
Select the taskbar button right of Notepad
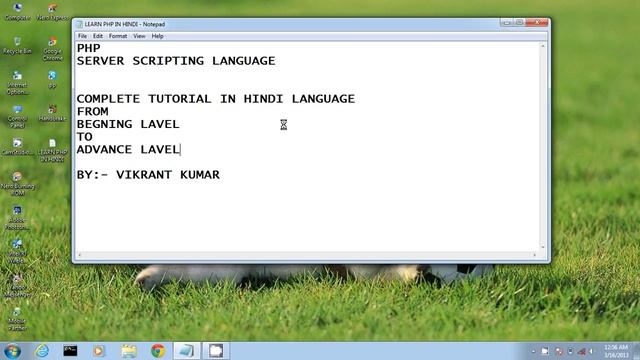[216, 351]
